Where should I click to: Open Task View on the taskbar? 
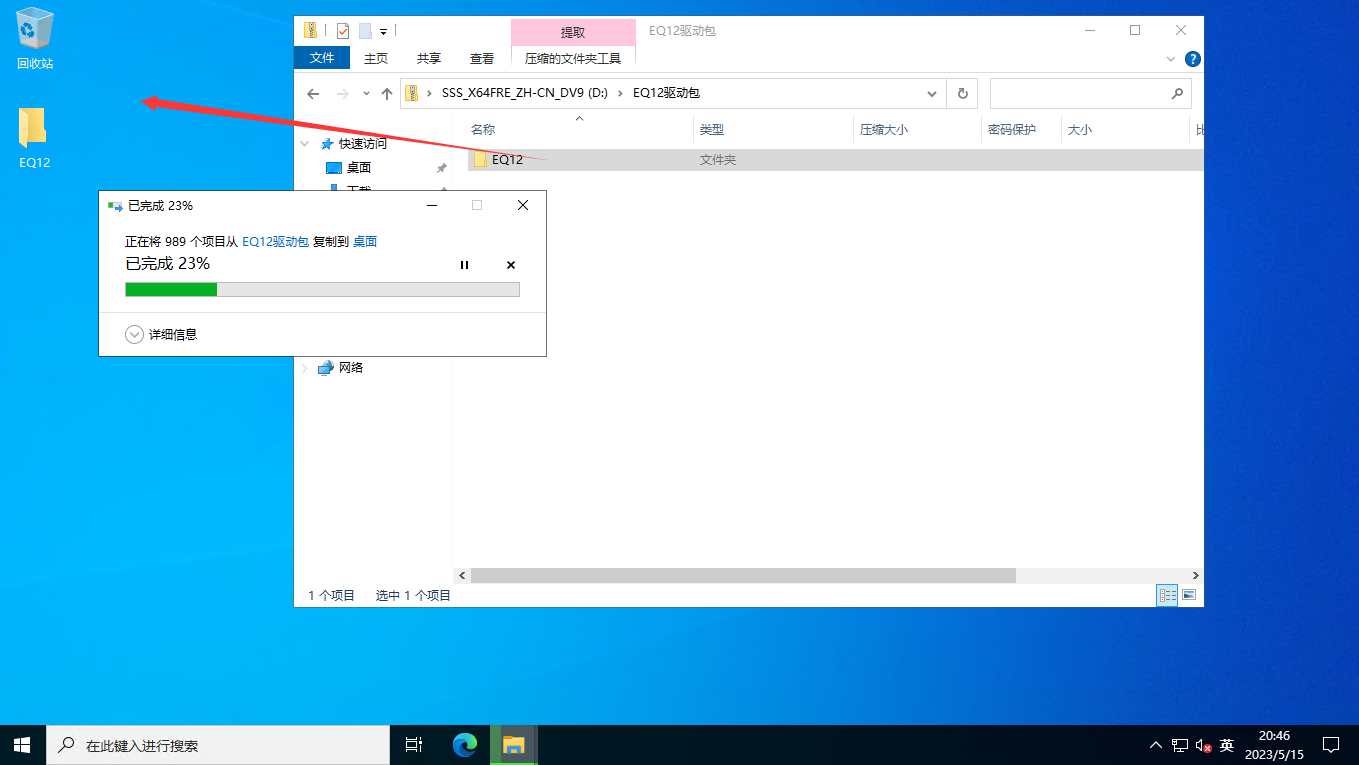[413, 745]
